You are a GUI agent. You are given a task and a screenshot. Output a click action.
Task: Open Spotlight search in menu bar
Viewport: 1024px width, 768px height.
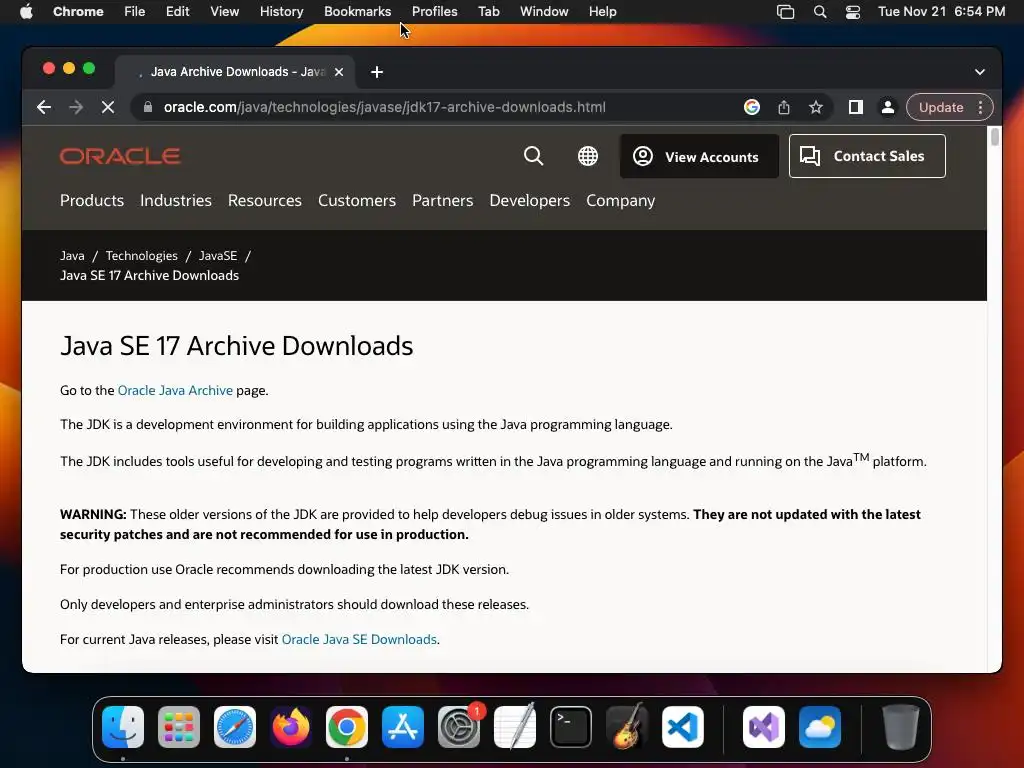click(820, 12)
